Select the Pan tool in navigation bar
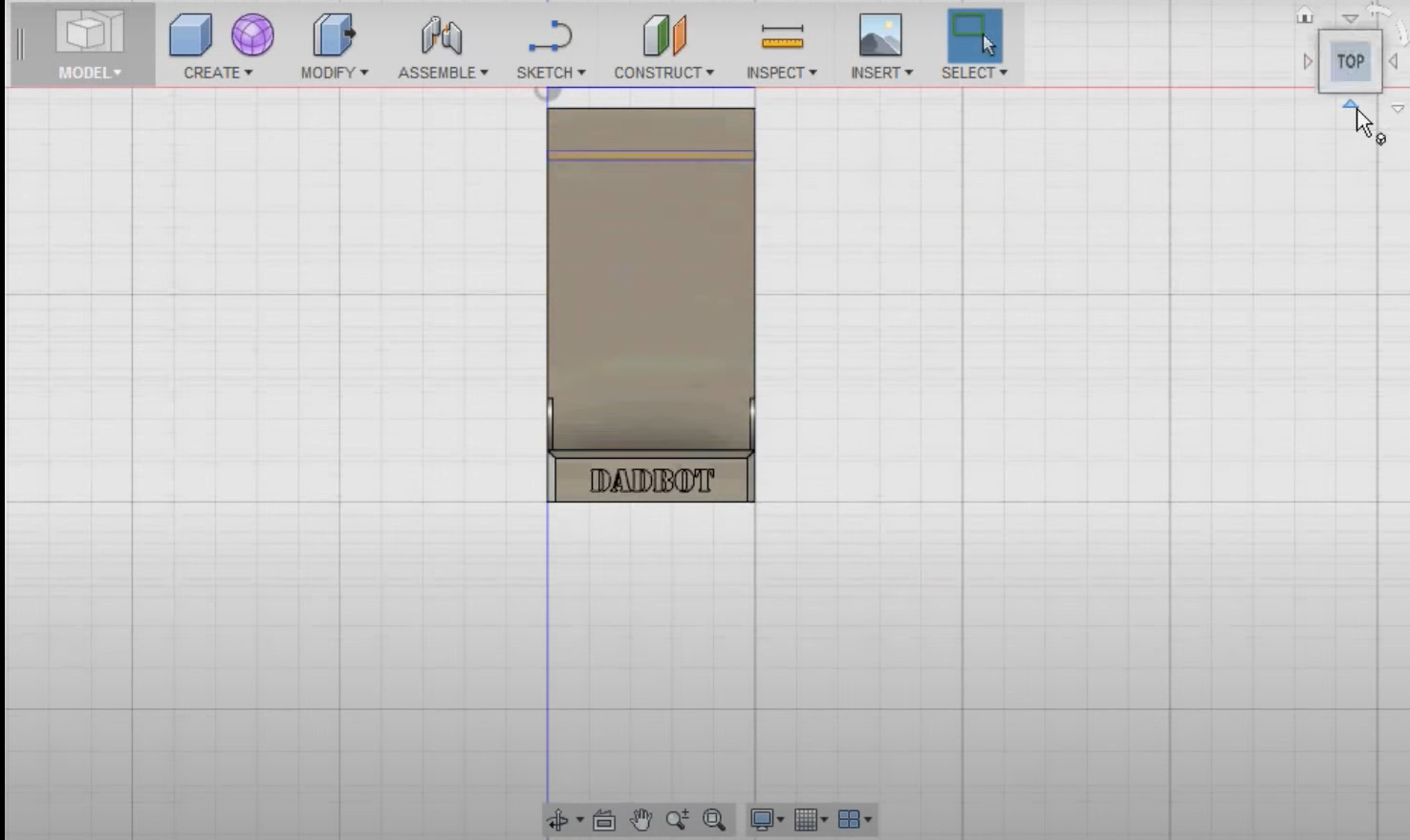Image resolution: width=1410 pixels, height=840 pixels. (x=640, y=819)
